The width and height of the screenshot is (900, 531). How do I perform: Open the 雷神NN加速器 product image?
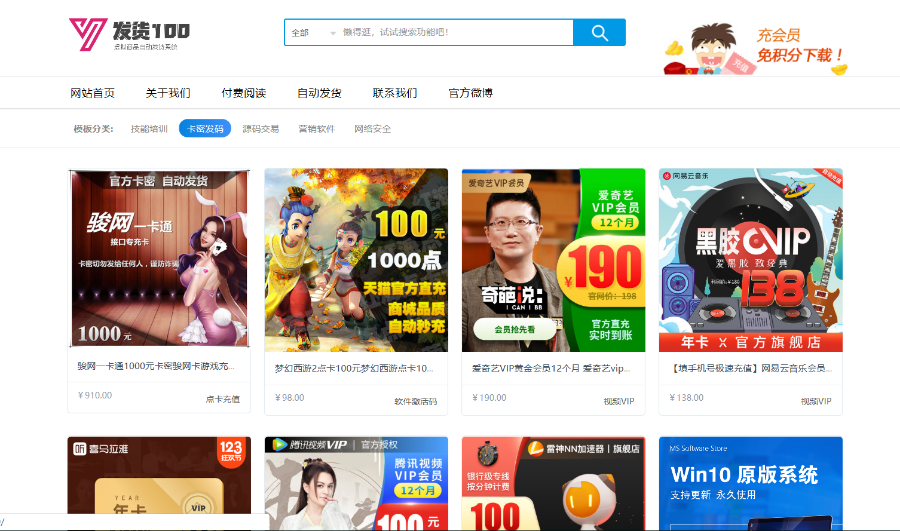[x=553, y=483]
